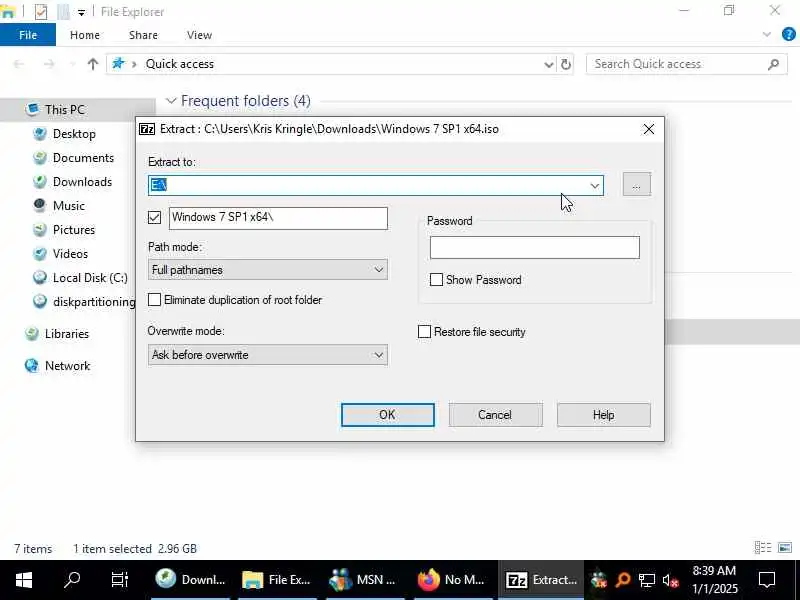This screenshot has height=600, width=800.
Task: Click the blue Help question mark icon
Action: tap(788, 35)
